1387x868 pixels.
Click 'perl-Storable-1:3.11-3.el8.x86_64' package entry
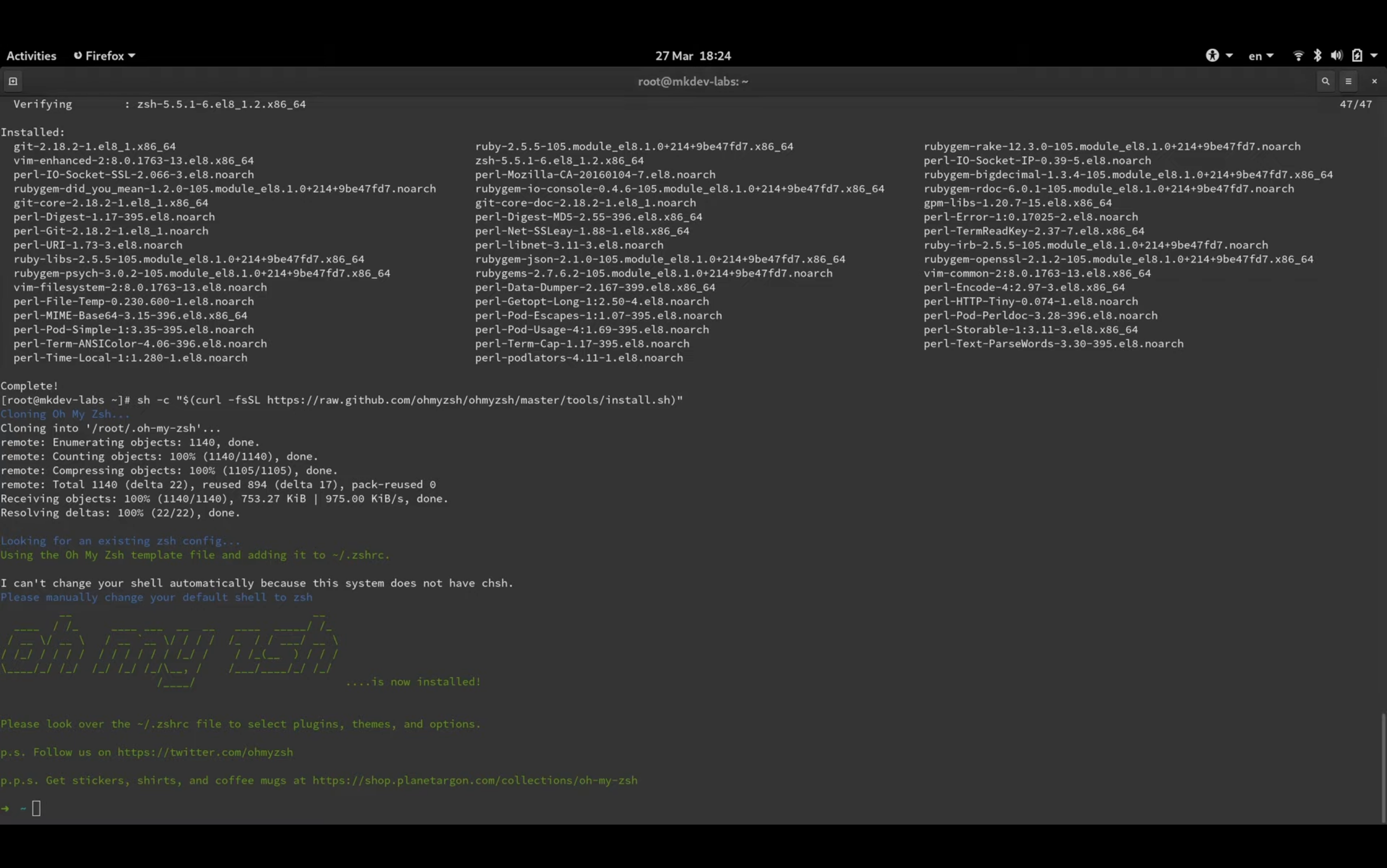pos(1030,330)
